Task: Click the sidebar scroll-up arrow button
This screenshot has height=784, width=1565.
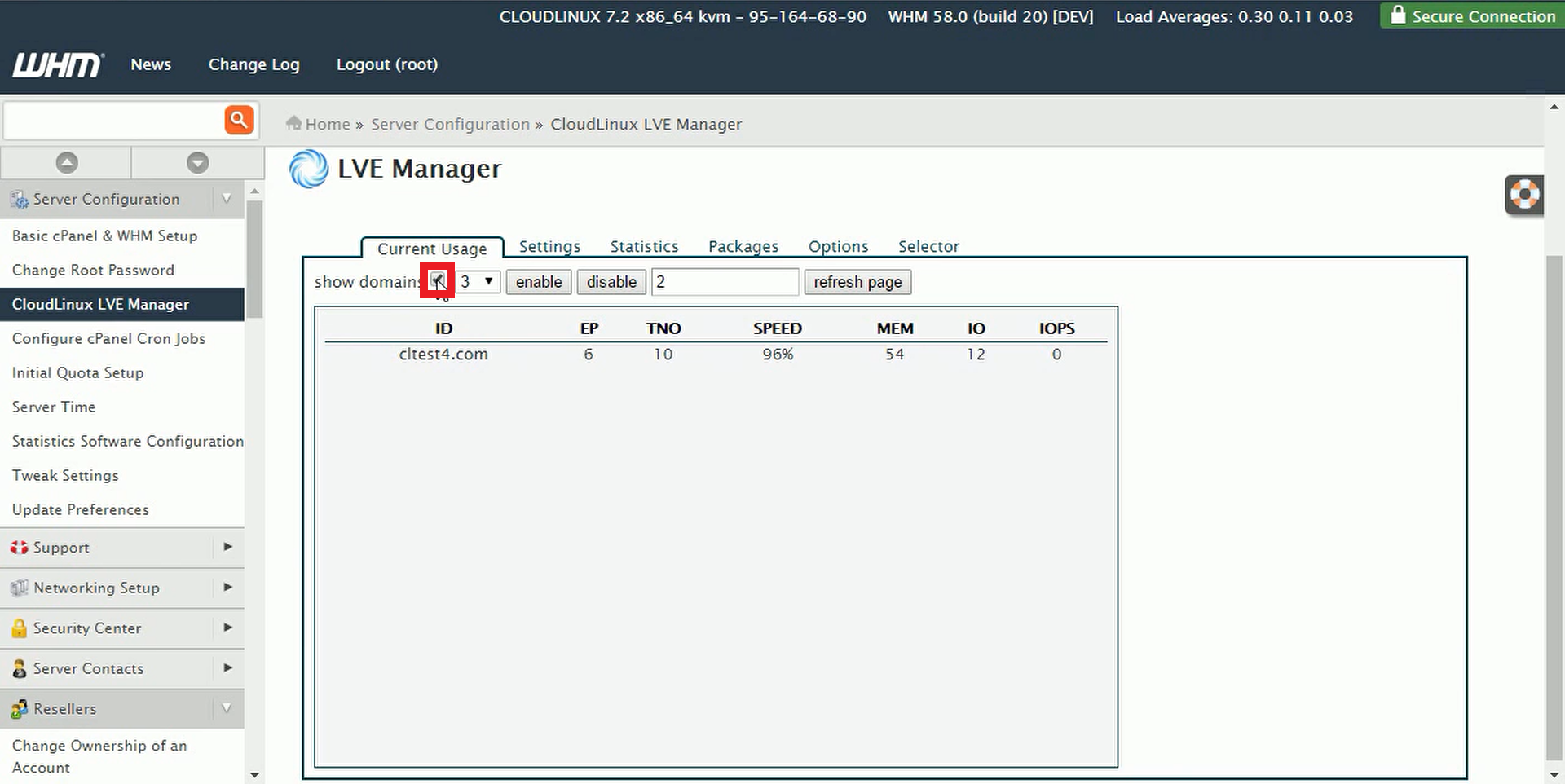Action: [67, 163]
